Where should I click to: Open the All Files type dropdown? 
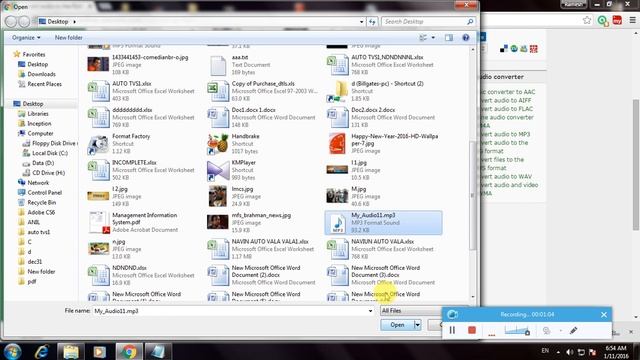pyautogui.click(x=411, y=311)
